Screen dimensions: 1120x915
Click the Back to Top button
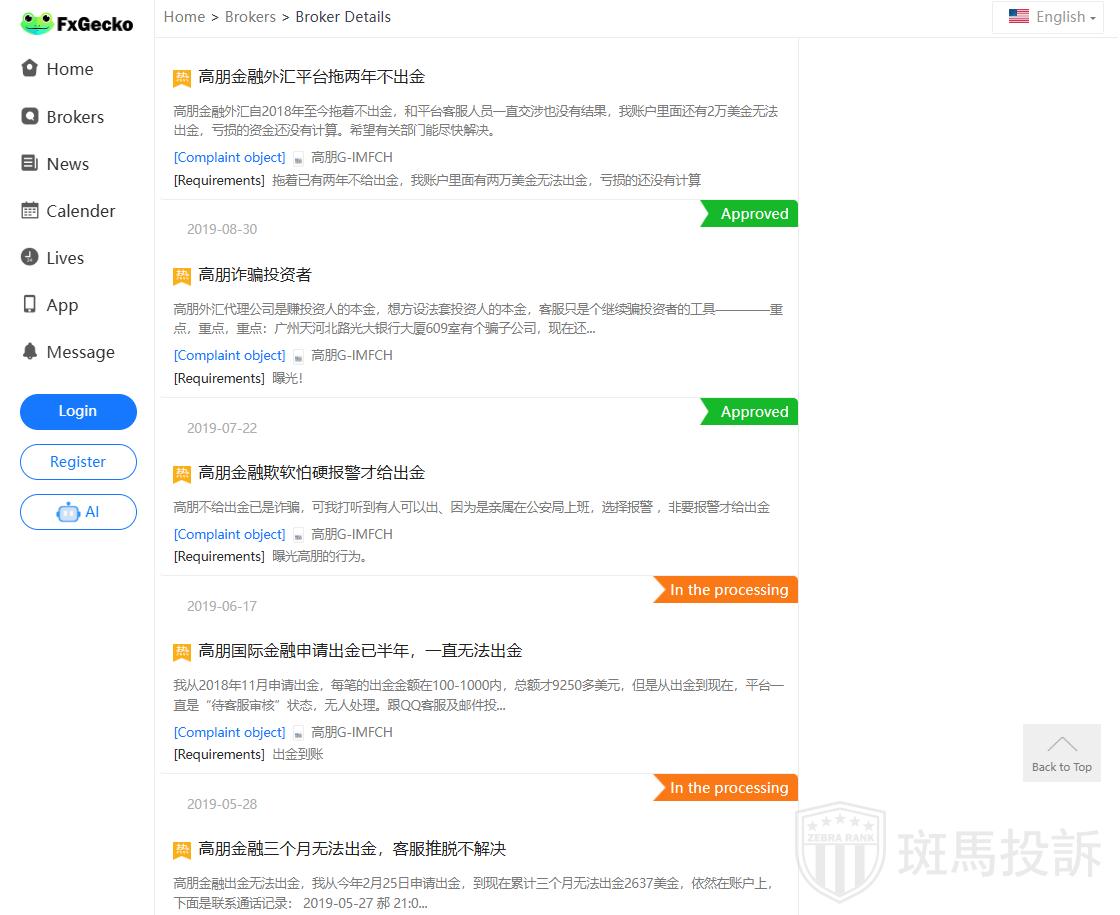(x=1061, y=753)
